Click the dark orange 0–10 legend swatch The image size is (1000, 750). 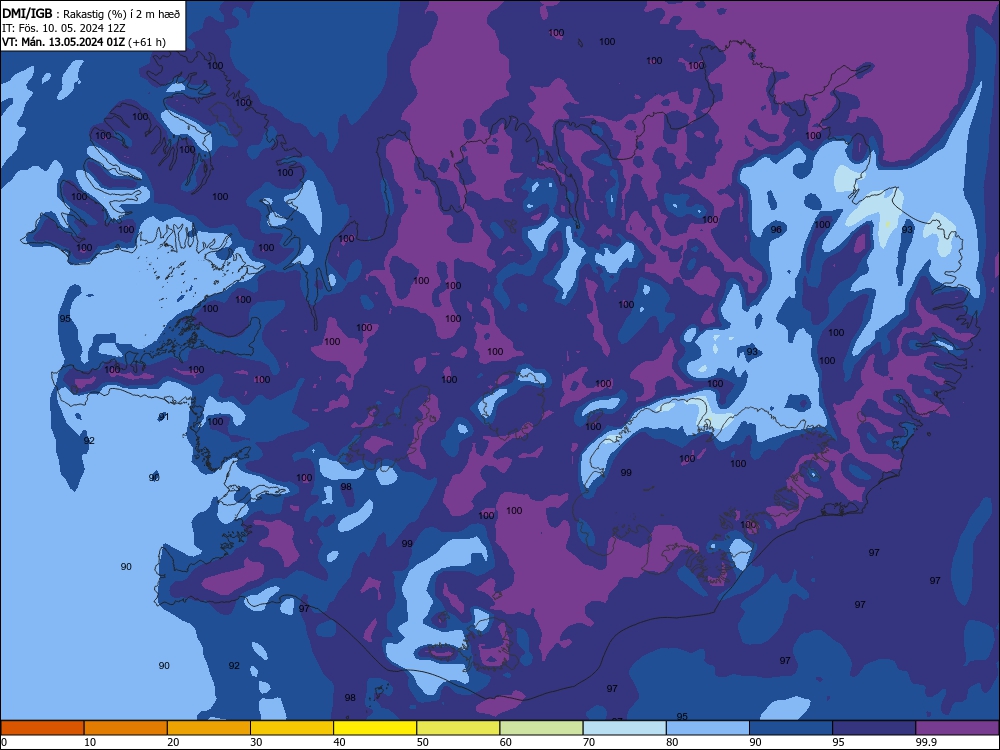pyautogui.click(x=42, y=728)
